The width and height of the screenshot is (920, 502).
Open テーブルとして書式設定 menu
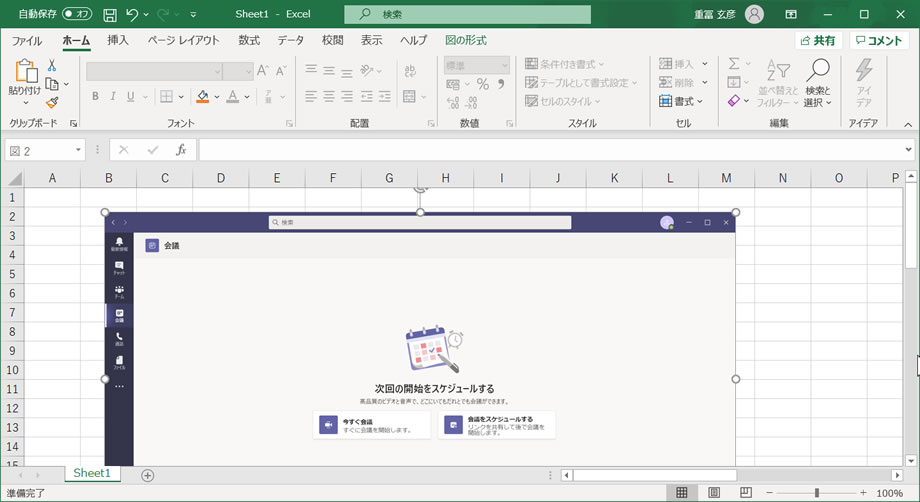[x=581, y=83]
